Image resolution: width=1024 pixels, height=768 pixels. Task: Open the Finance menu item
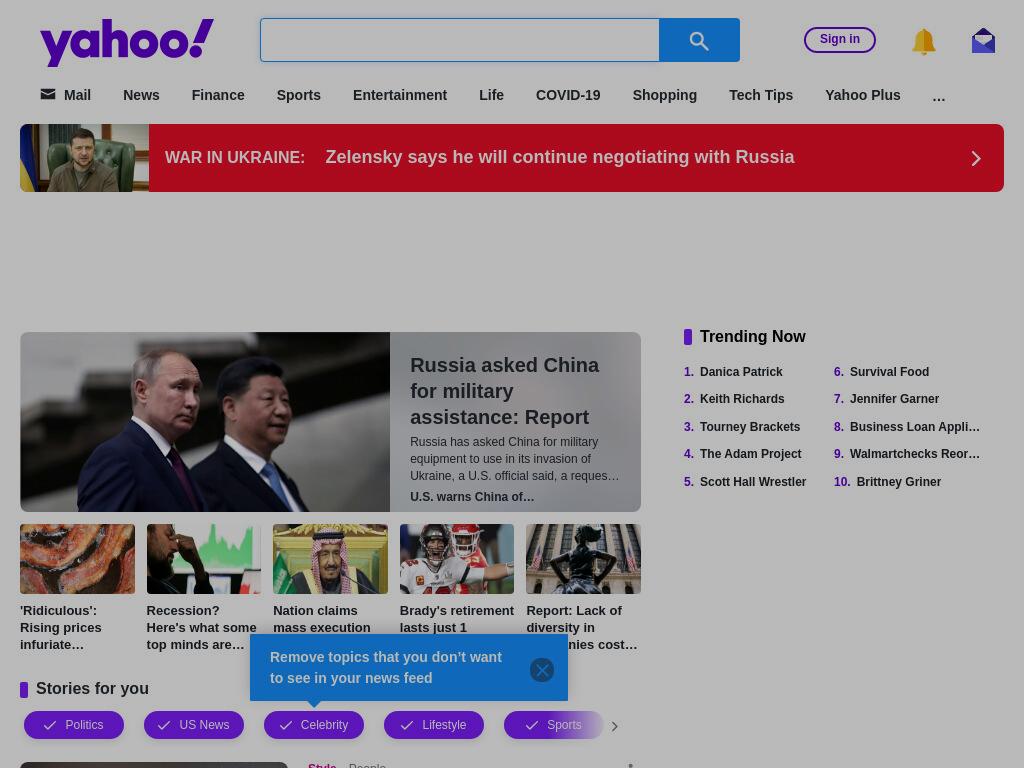pos(218,95)
